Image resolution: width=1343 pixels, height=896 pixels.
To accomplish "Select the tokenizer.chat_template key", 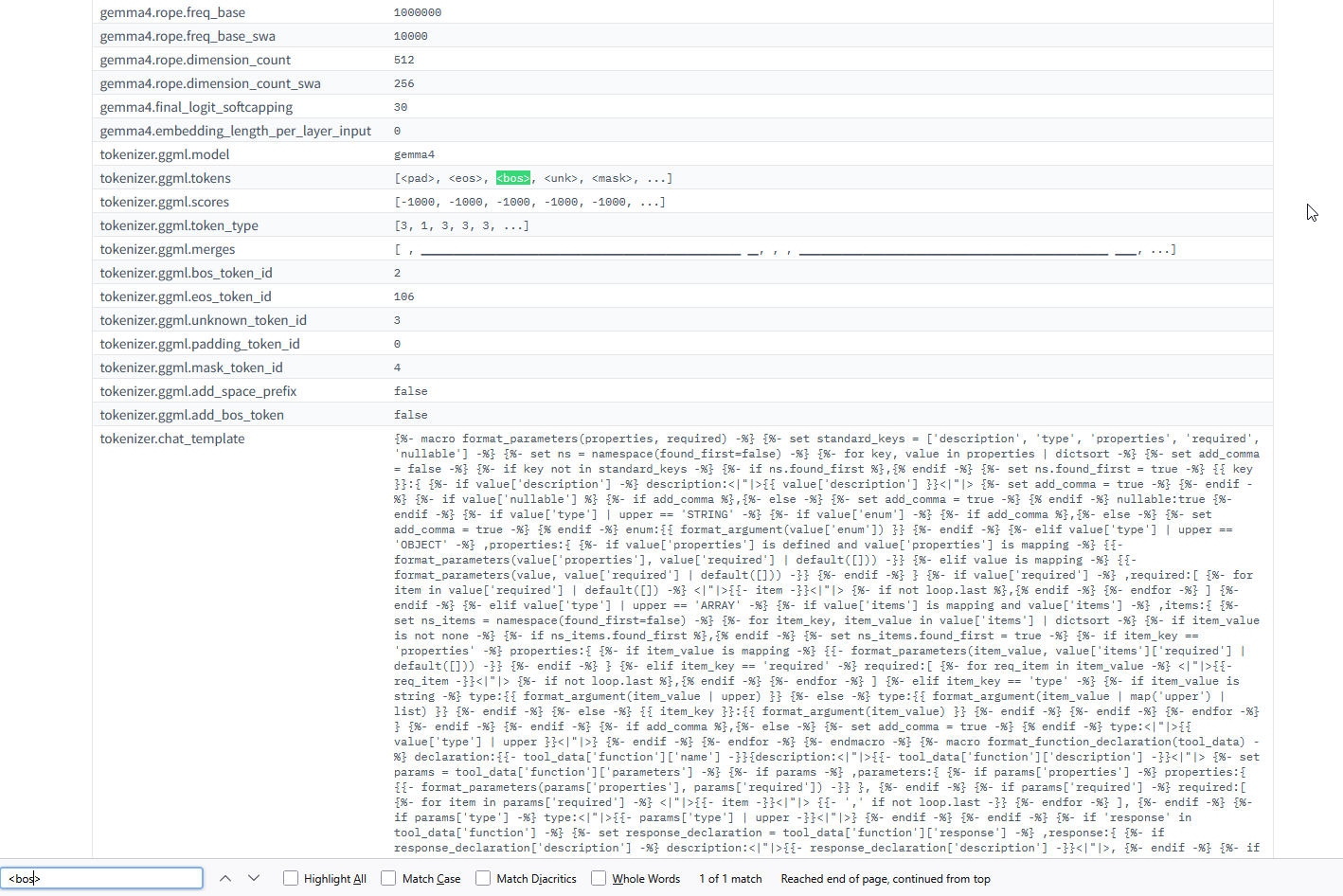I will click(x=172, y=439).
